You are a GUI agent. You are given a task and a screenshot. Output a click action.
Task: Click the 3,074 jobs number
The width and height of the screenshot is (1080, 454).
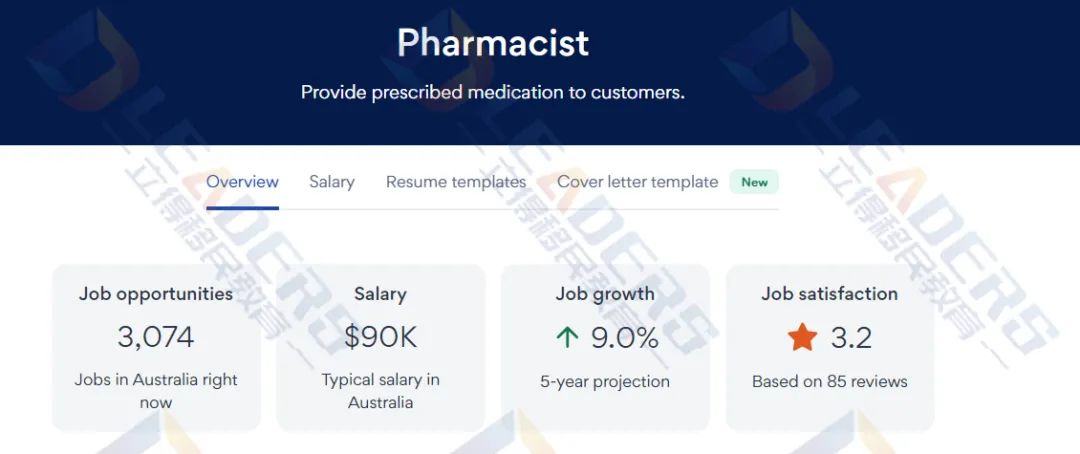(x=156, y=338)
